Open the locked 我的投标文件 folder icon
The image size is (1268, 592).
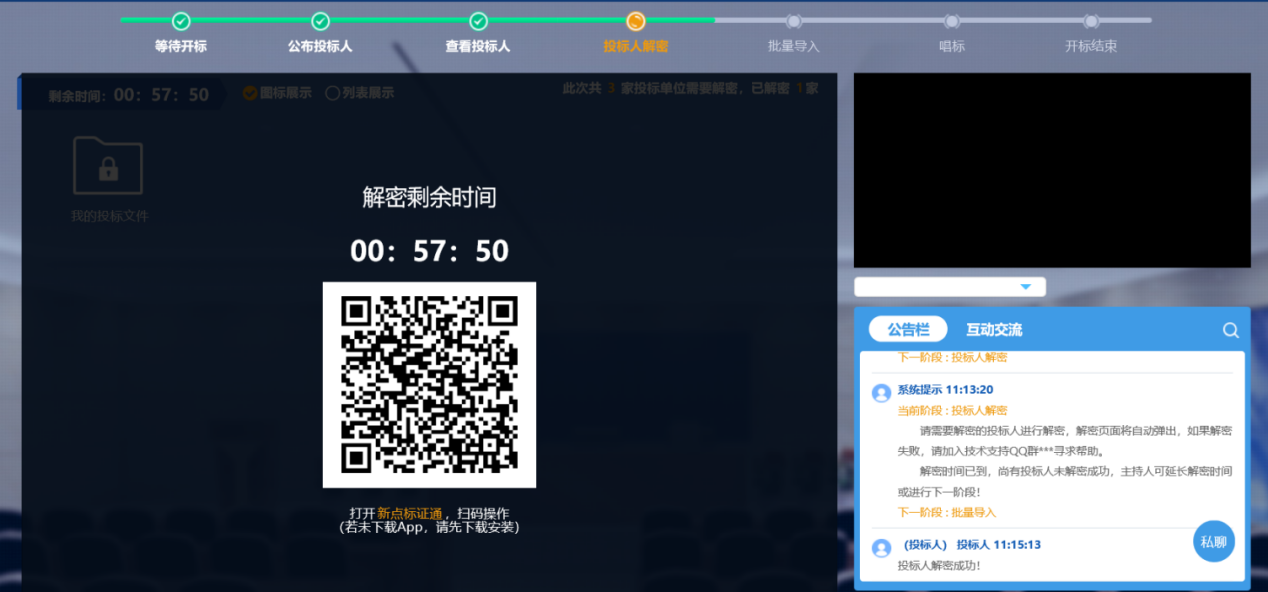(108, 166)
